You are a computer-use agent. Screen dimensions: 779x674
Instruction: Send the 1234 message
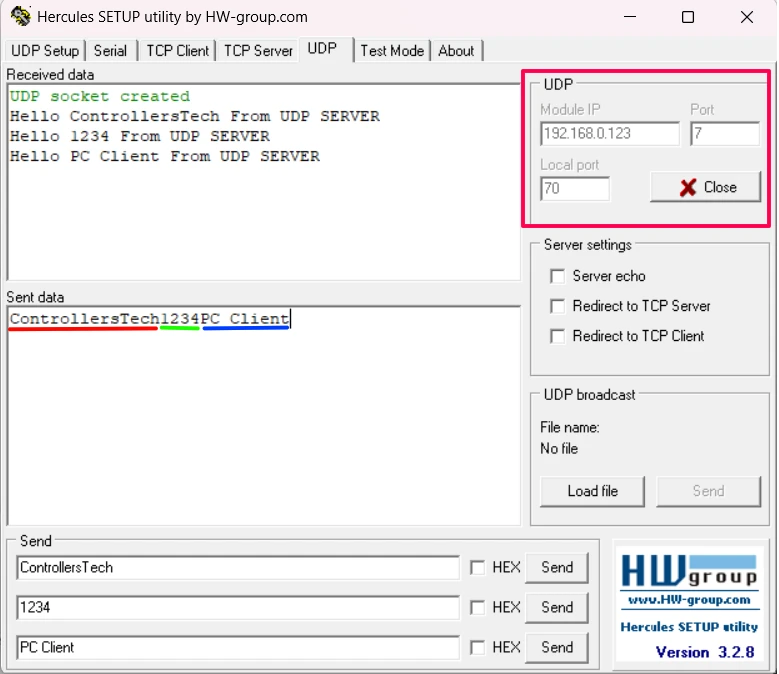[557, 607]
